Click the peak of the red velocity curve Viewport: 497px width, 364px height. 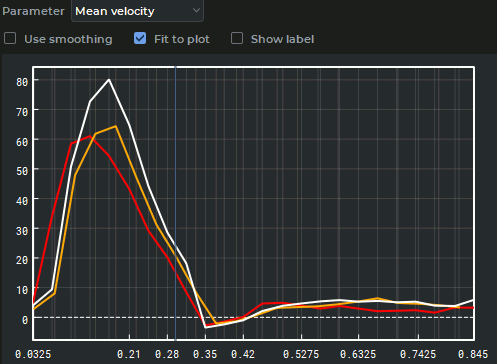click(x=90, y=136)
